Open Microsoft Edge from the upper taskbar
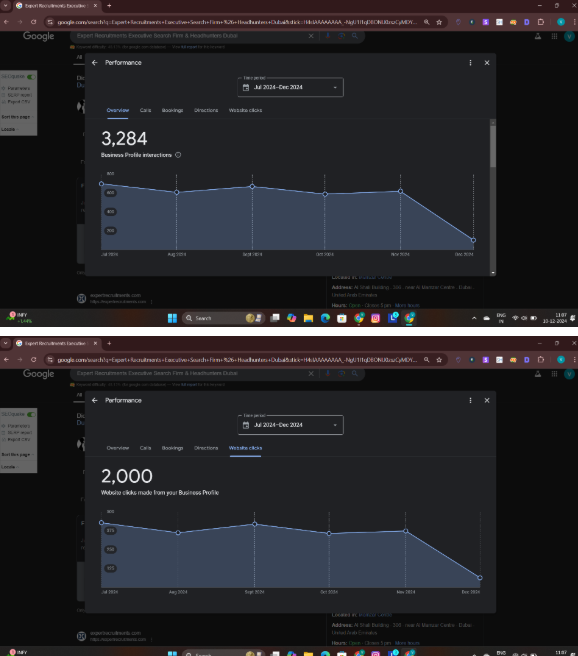This screenshot has width=578, height=656. pos(325,318)
